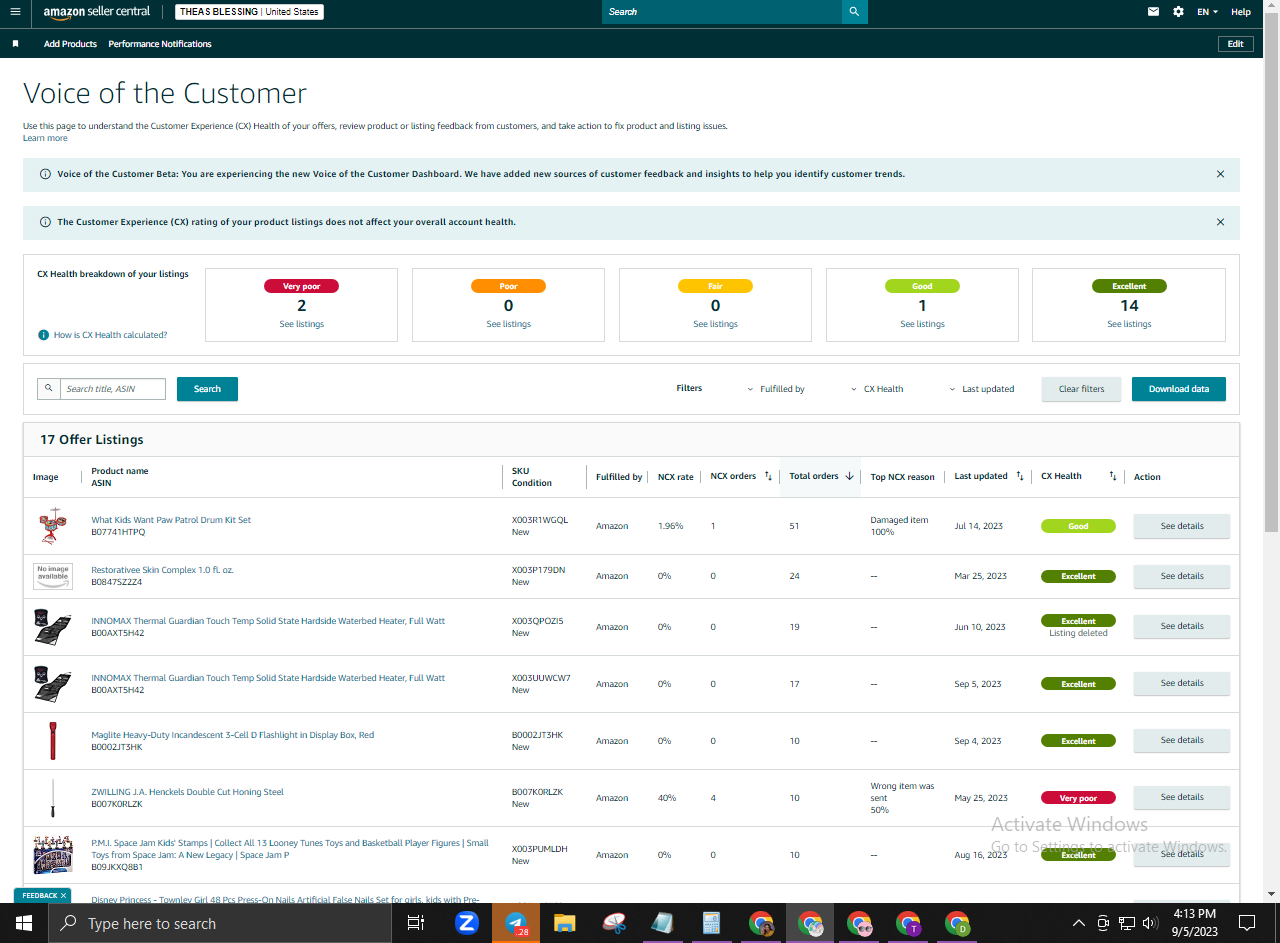
Task: See listings under Poor
Action: pyautogui.click(x=508, y=324)
